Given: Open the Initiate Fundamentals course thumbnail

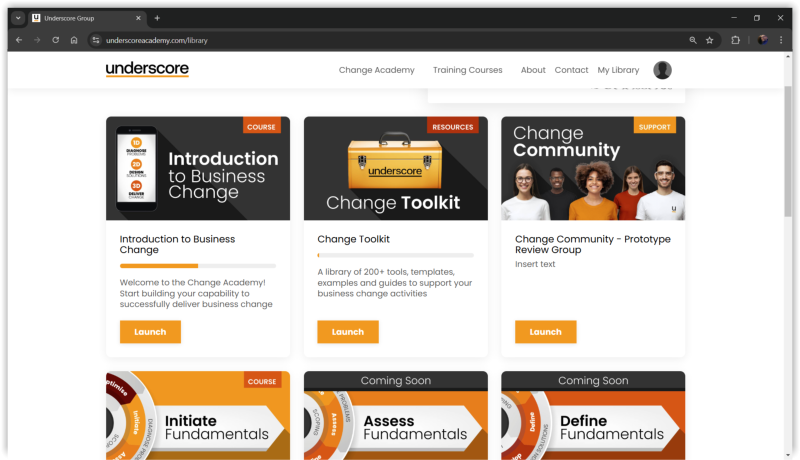Looking at the screenshot, I should 198,416.
